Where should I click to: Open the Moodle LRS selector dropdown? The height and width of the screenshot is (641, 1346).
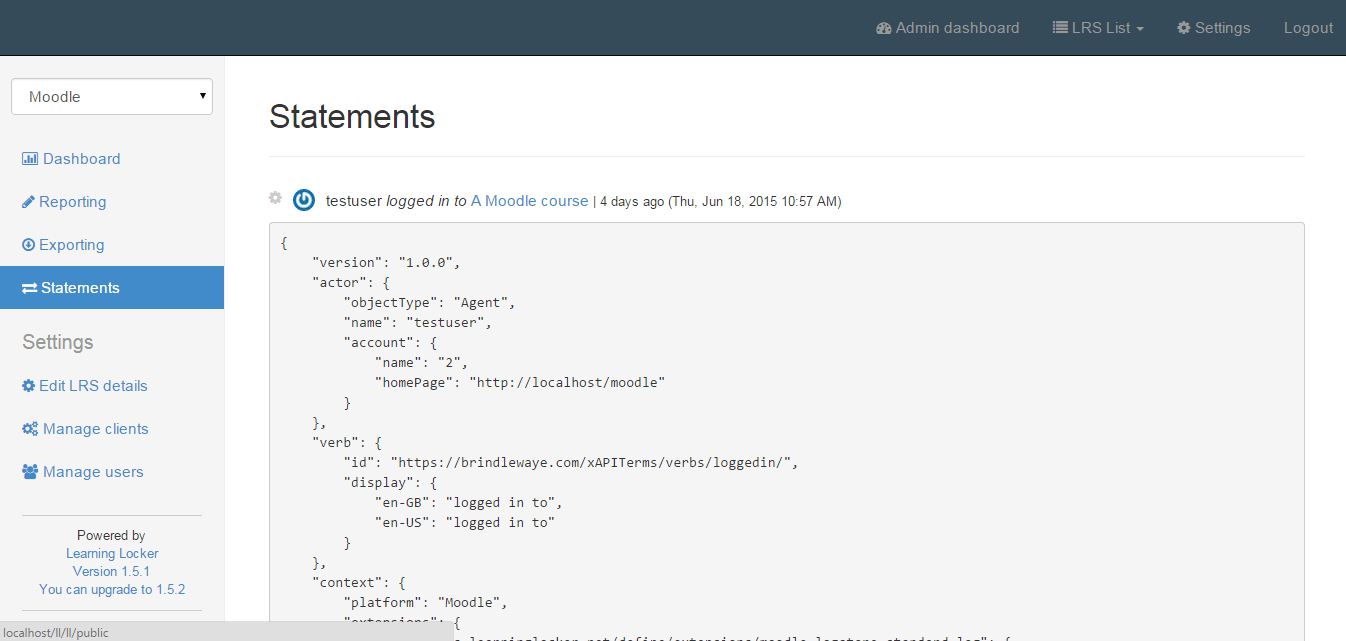[x=112, y=97]
